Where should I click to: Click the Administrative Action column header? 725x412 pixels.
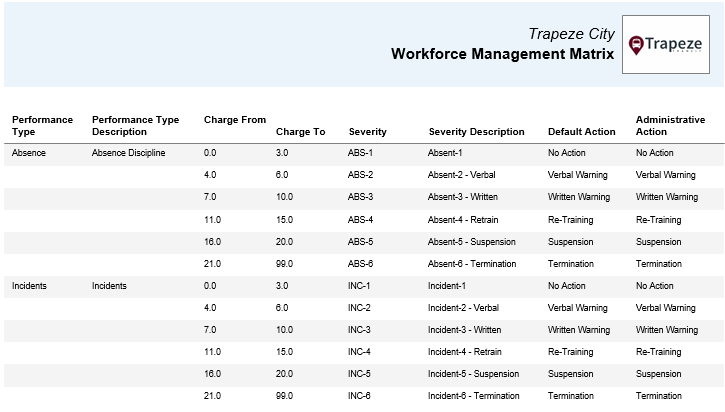[x=670, y=126]
